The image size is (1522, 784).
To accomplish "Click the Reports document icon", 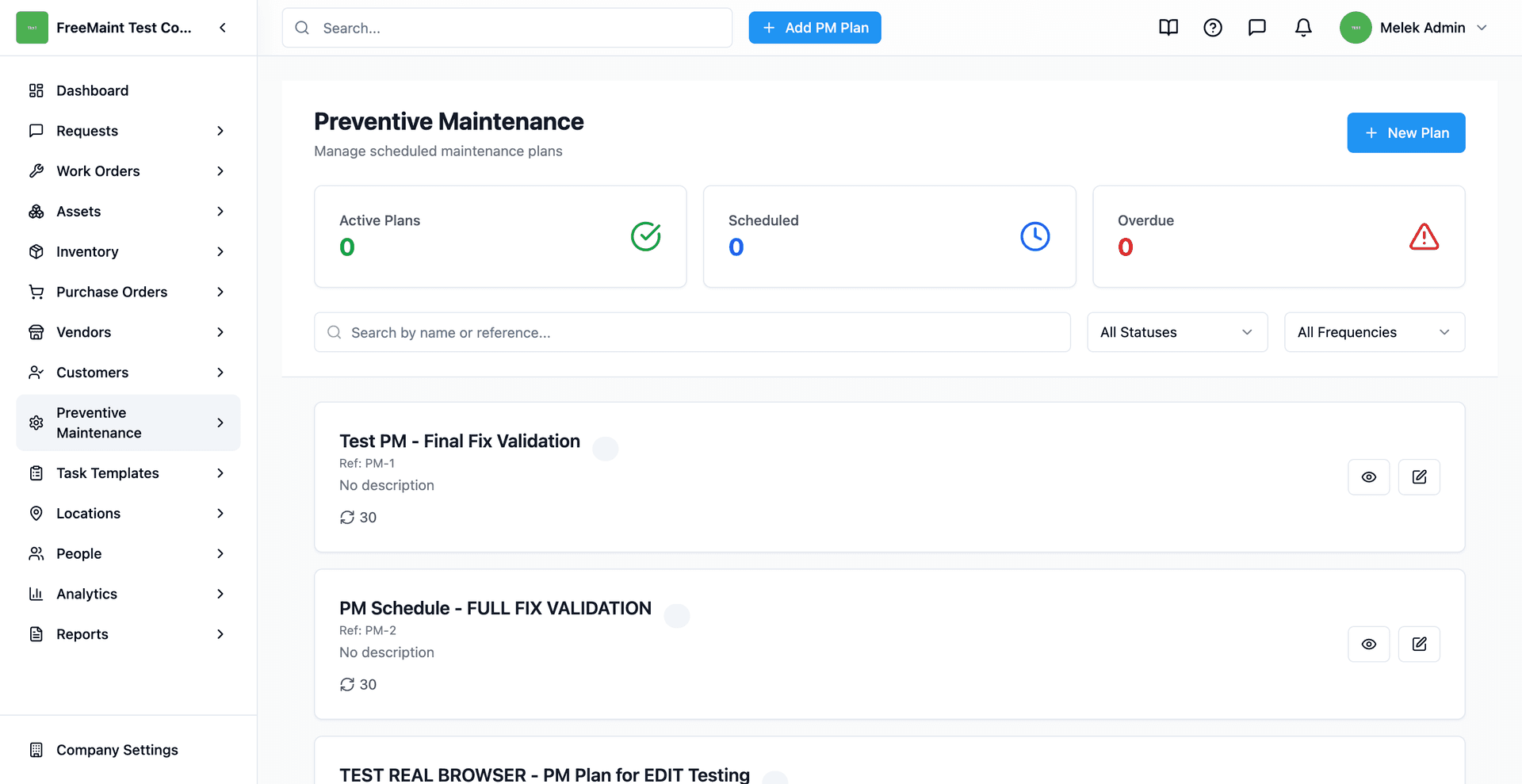I will [36, 634].
